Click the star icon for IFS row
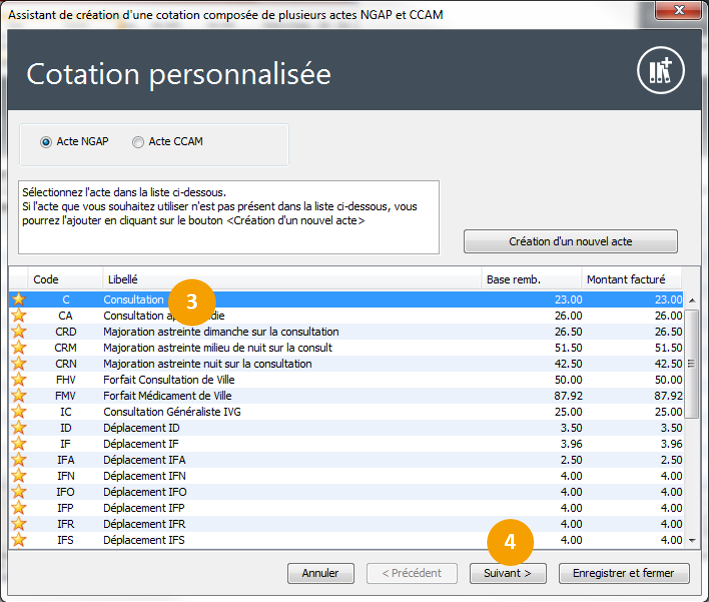 click(18, 540)
